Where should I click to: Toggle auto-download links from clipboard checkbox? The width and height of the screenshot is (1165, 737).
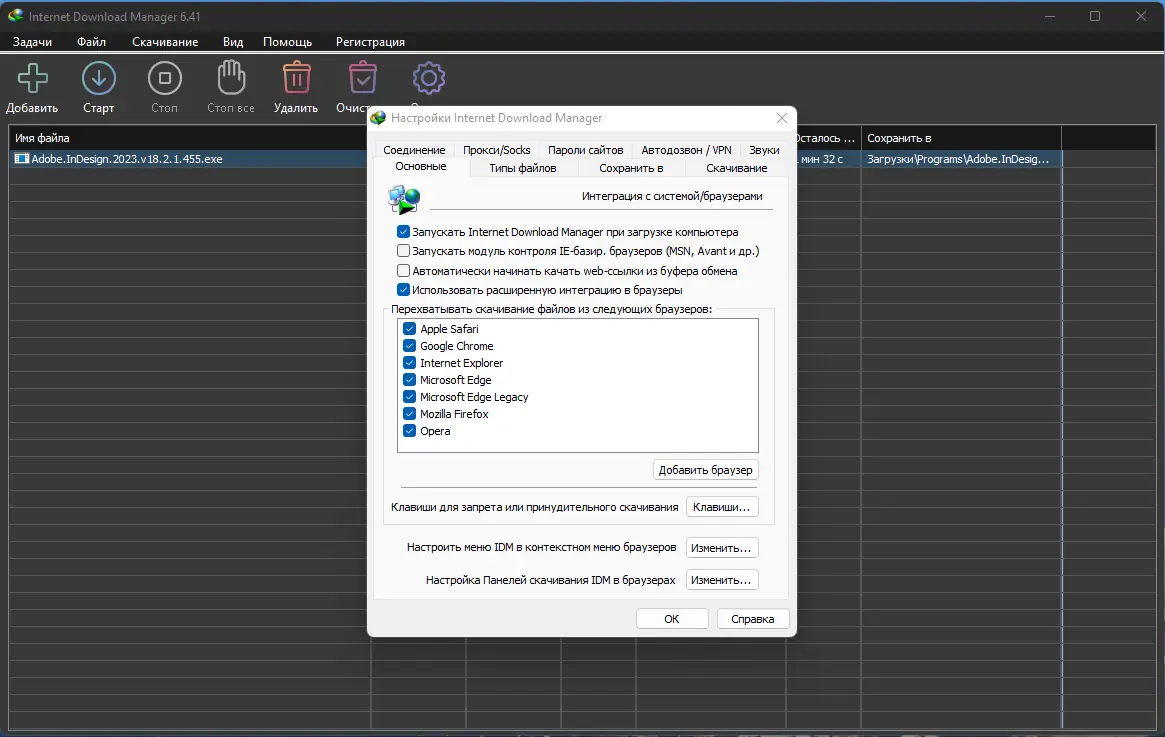click(403, 270)
